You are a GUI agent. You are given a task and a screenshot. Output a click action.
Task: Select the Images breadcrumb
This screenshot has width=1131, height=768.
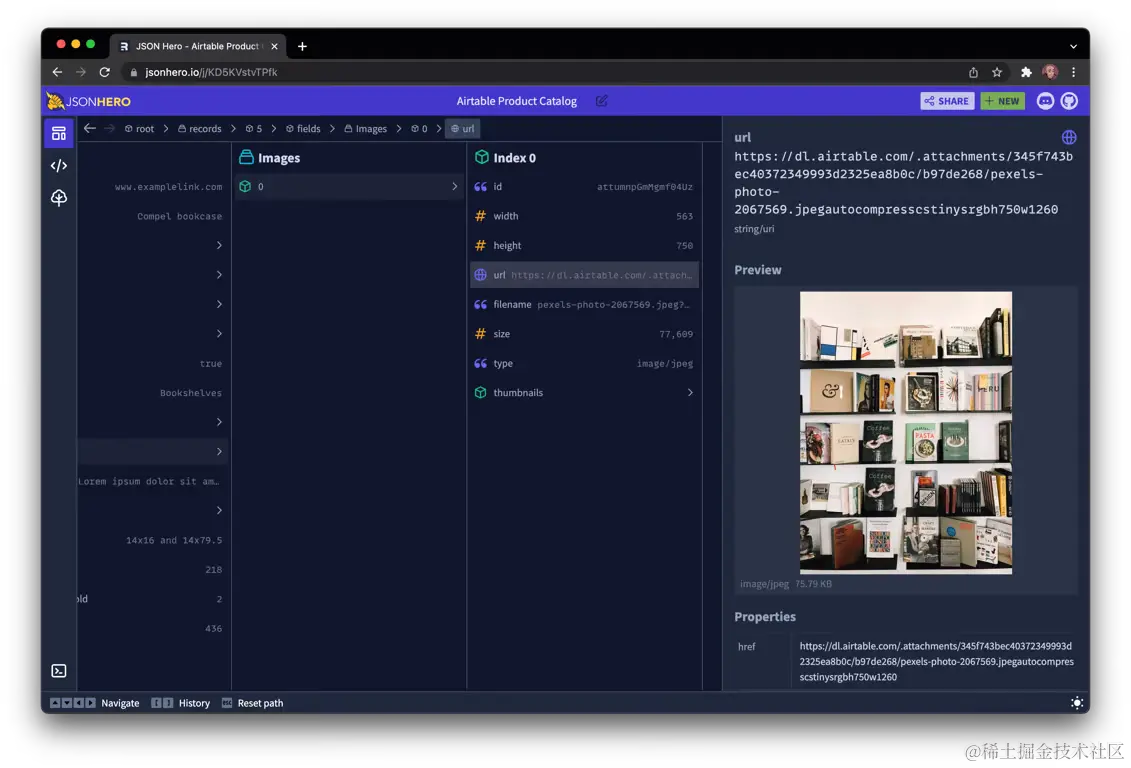coord(366,128)
